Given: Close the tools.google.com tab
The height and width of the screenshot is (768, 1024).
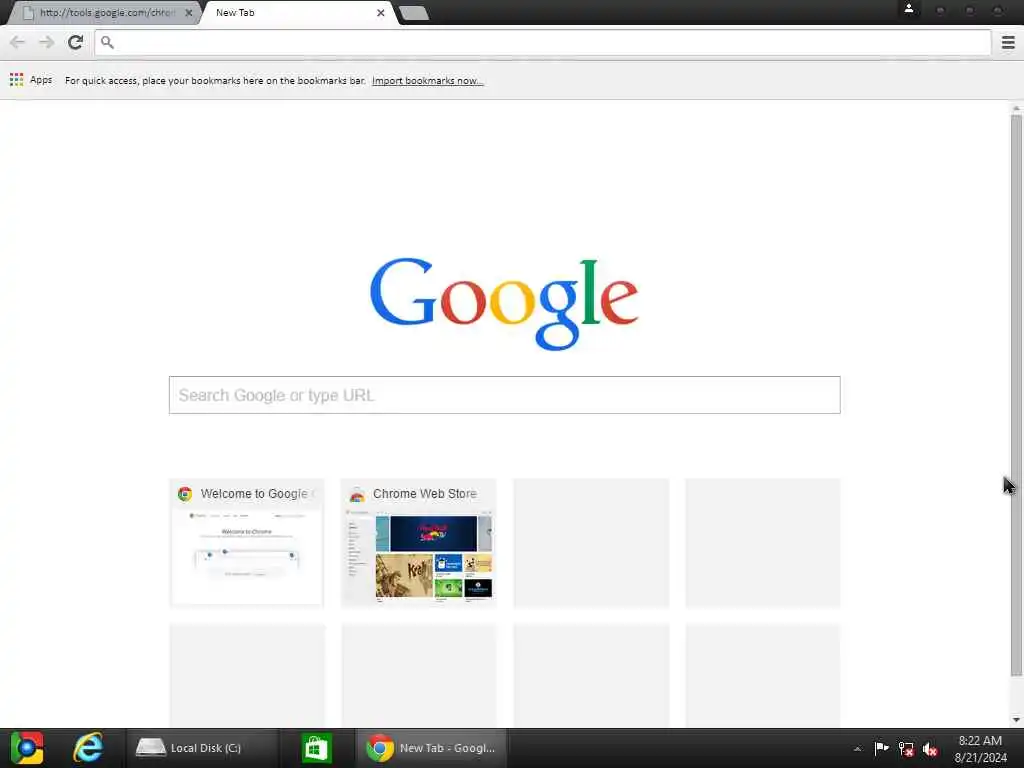Looking at the screenshot, I should click(189, 12).
